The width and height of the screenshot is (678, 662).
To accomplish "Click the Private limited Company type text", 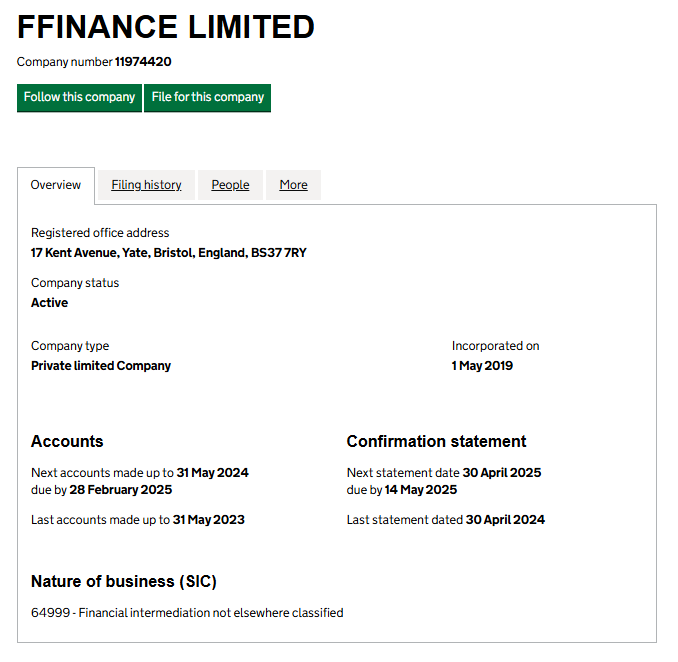I will [x=101, y=366].
